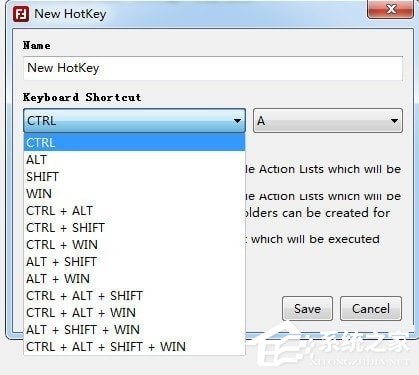Close the New HotKey dialog
The width and height of the screenshot is (419, 375).
[x=390, y=9]
